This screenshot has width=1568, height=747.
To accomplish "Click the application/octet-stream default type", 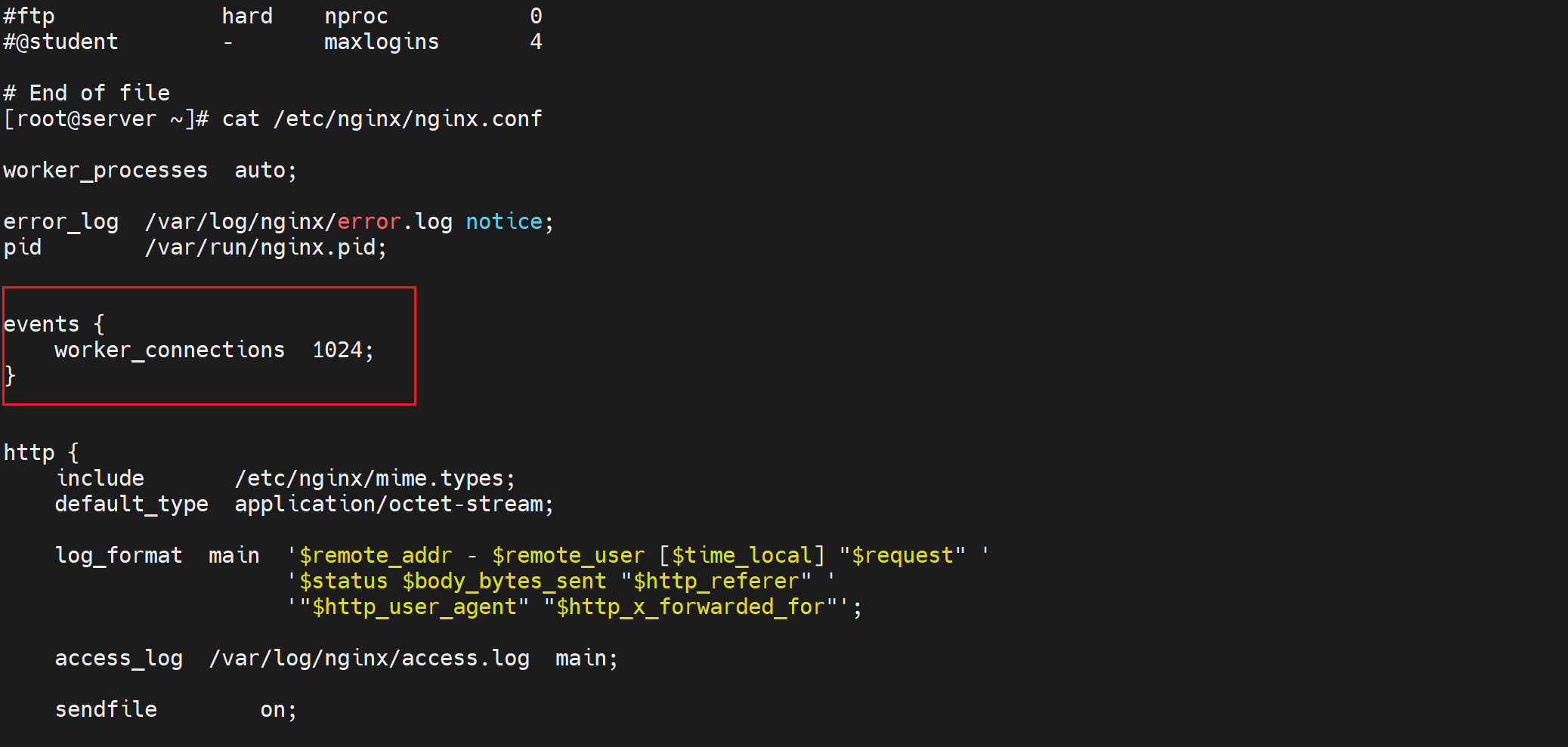I will pyautogui.click(x=394, y=505).
